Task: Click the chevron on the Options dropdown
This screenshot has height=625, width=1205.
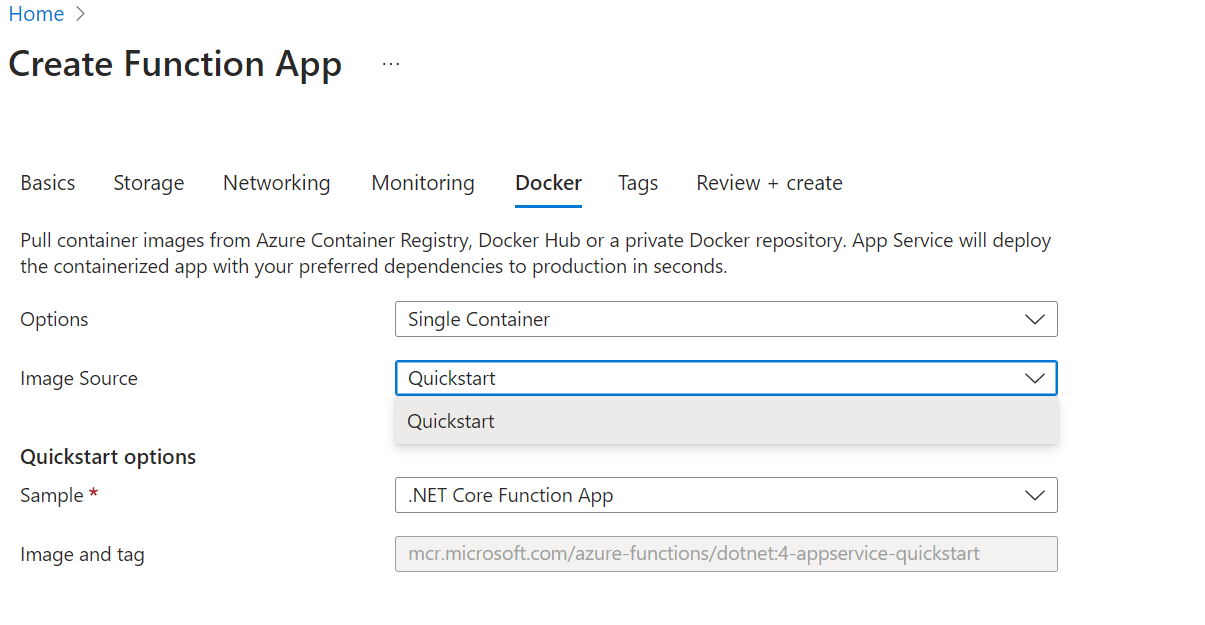Action: point(1035,319)
